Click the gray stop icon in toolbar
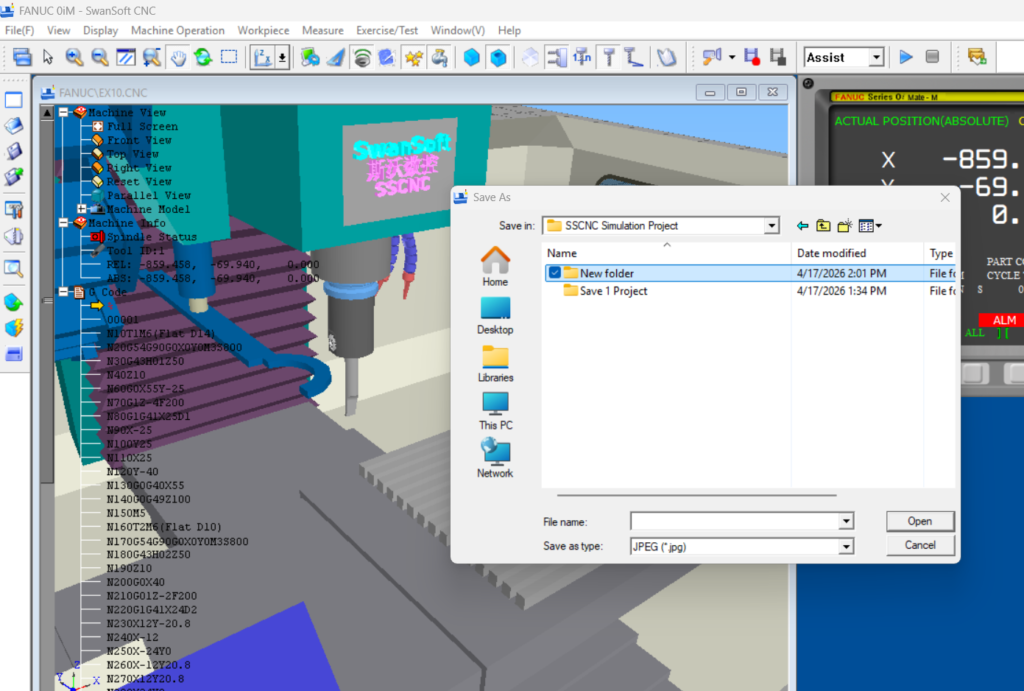This screenshot has height=691, width=1024. click(932, 57)
